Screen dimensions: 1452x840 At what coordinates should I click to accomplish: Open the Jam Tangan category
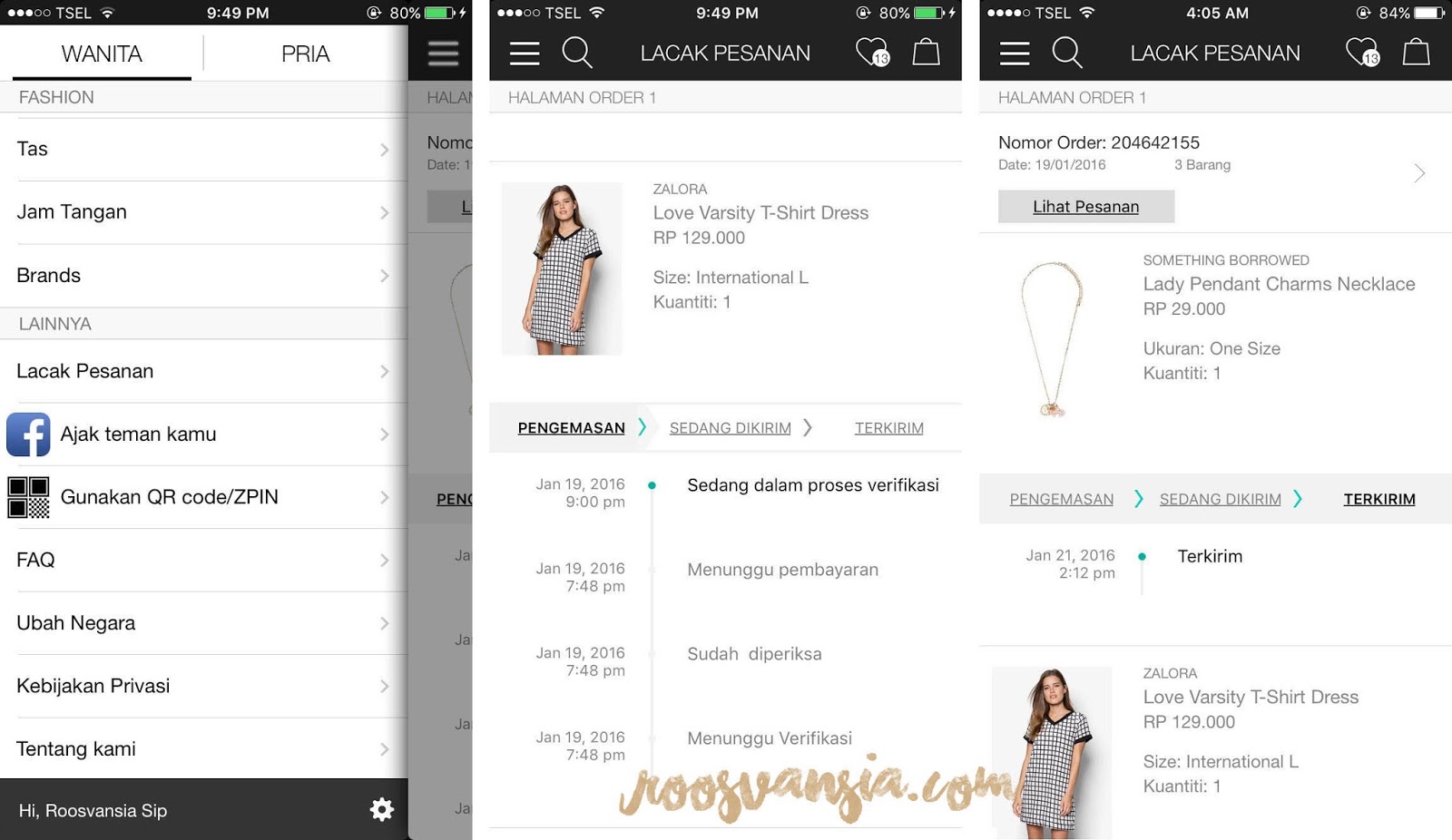[x=203, y=212]
